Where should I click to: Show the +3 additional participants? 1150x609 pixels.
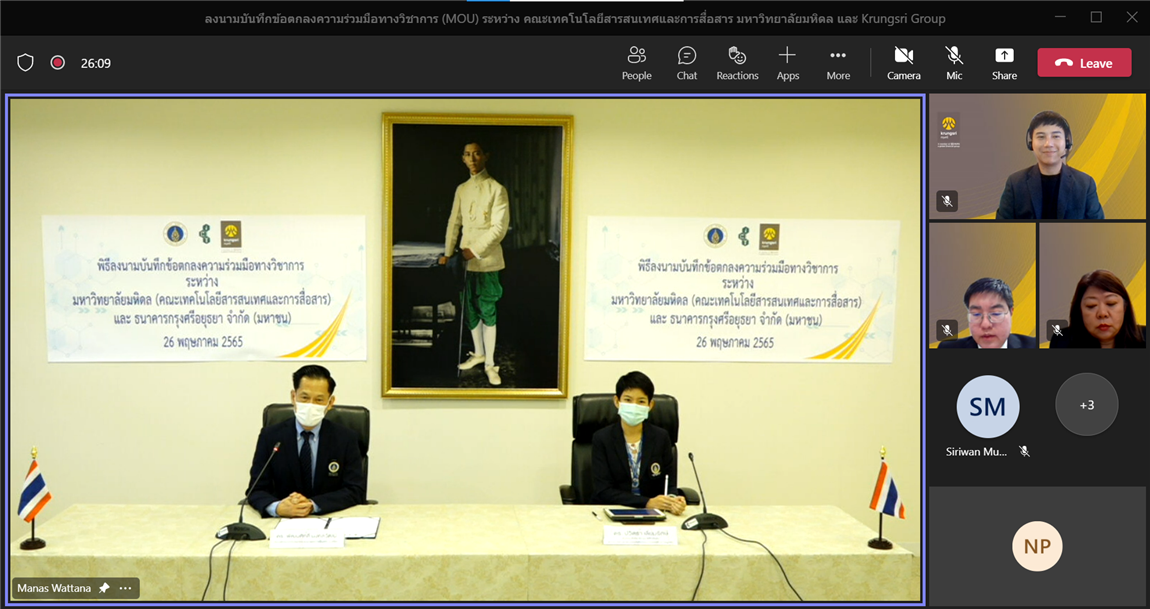[x=1086, y=405]
